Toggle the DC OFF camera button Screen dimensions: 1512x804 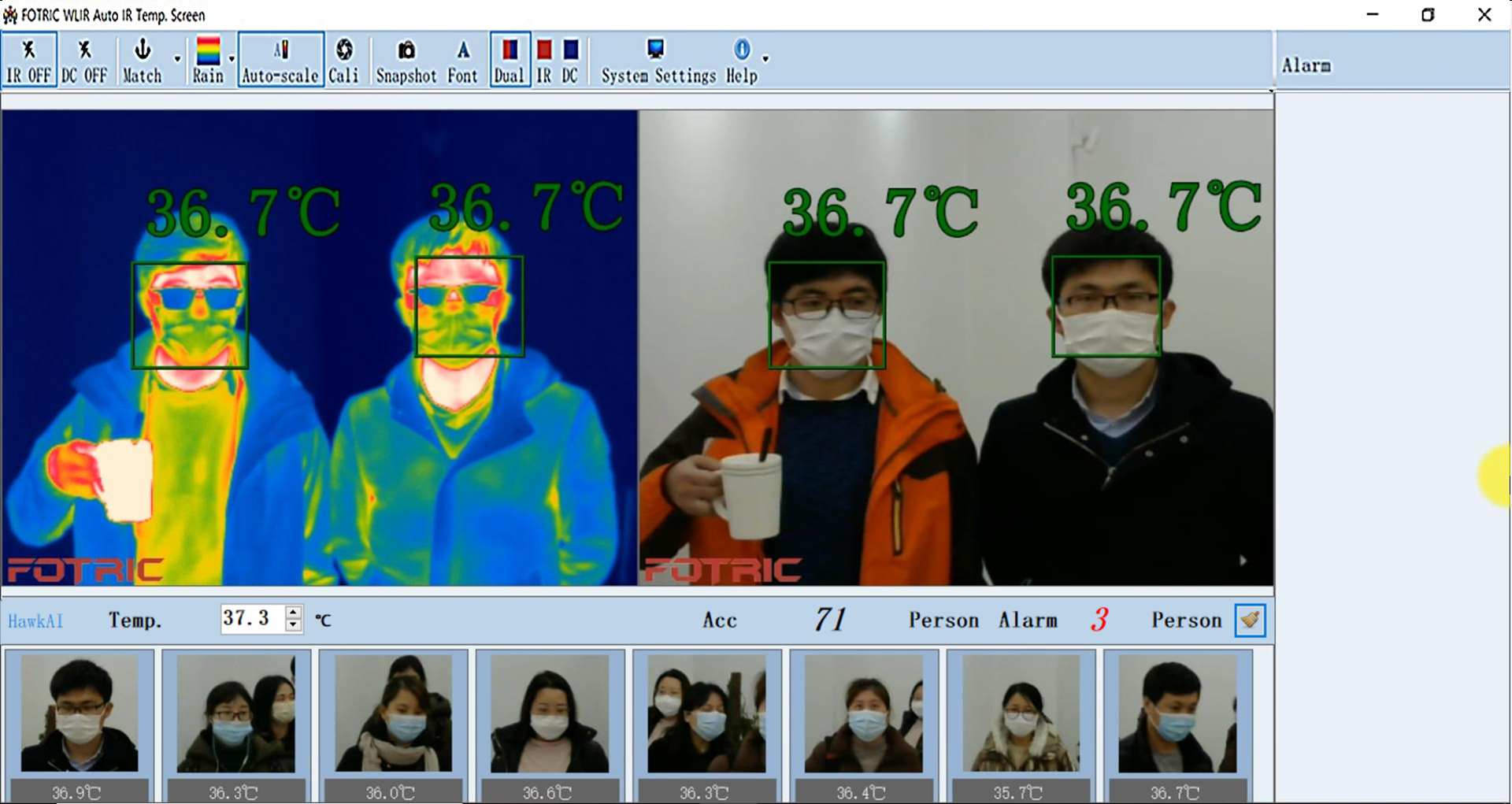pyautogui.click(x=84, y=61)
